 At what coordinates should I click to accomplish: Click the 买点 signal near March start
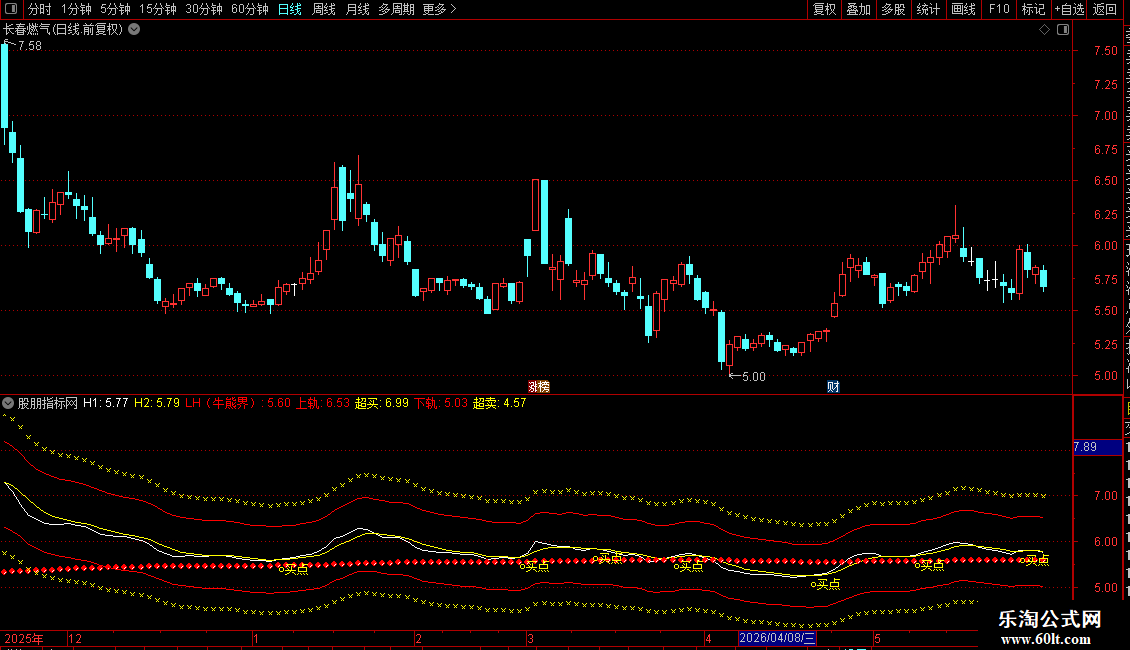coord(535,566)
